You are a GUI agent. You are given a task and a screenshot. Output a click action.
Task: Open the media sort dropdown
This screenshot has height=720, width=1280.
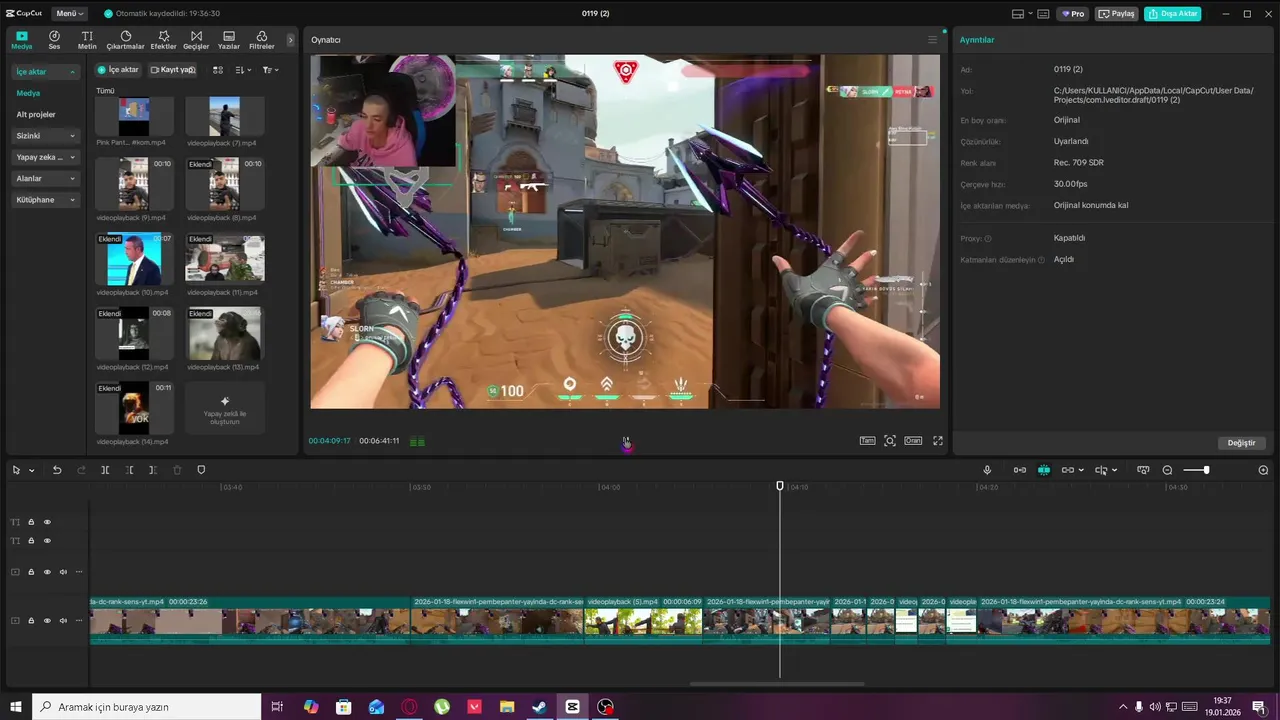[243, 70]
